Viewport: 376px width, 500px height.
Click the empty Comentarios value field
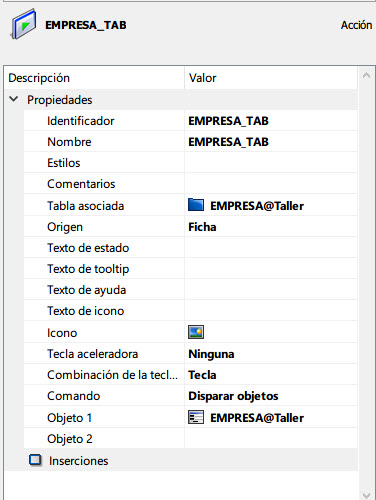click(x=271, y=184)
